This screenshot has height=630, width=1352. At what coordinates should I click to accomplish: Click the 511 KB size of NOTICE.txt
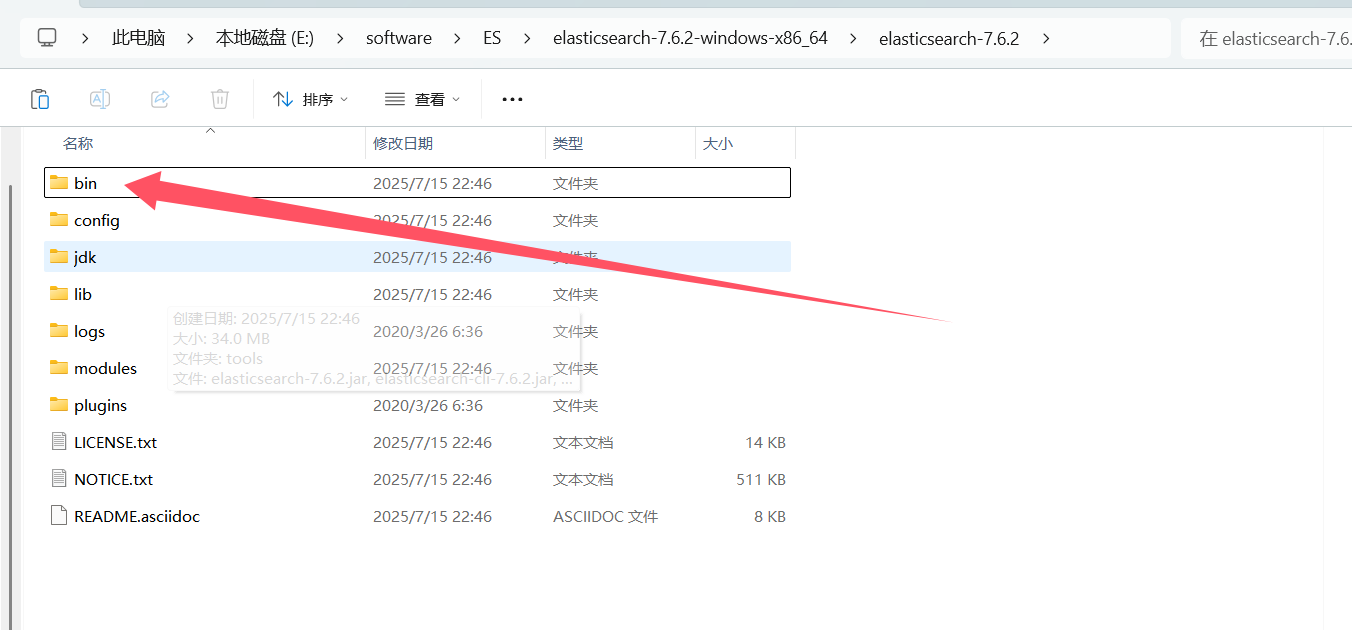(x=761, y=479)
